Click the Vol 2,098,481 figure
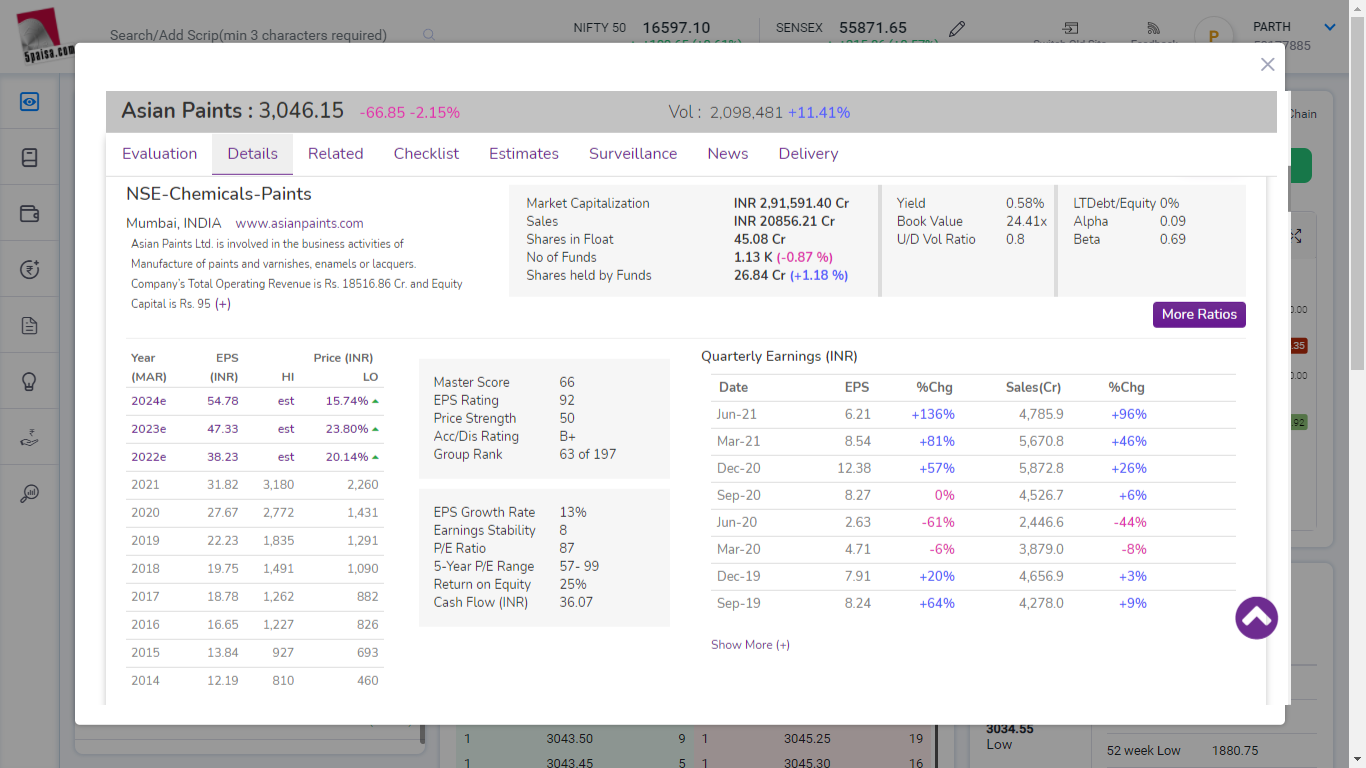The image size is (1366, 768). click(x=746, y=113)
